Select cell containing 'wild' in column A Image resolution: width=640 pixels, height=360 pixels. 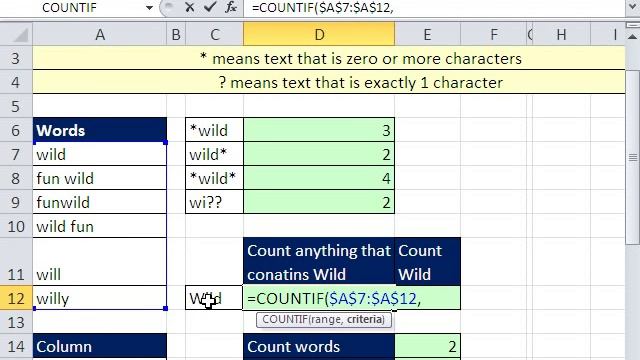click(x=100, y=154)
